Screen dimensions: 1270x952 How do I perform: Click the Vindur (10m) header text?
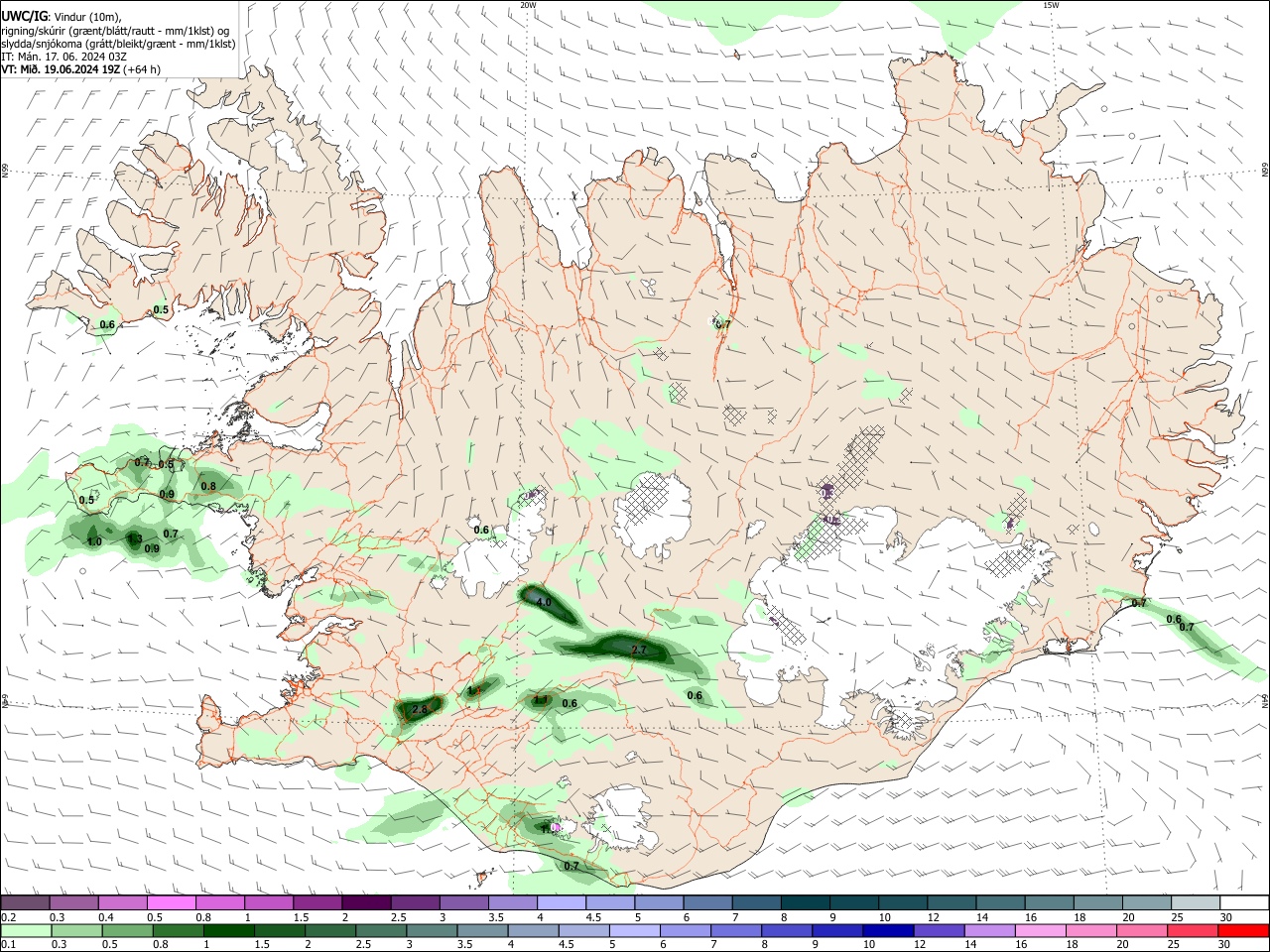87,17
